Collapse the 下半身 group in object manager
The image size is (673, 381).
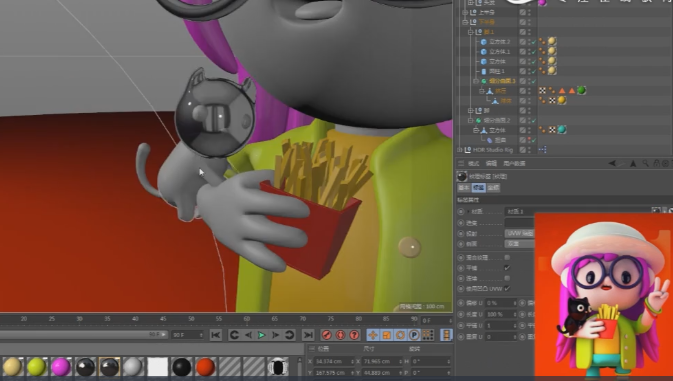point(465,22)
